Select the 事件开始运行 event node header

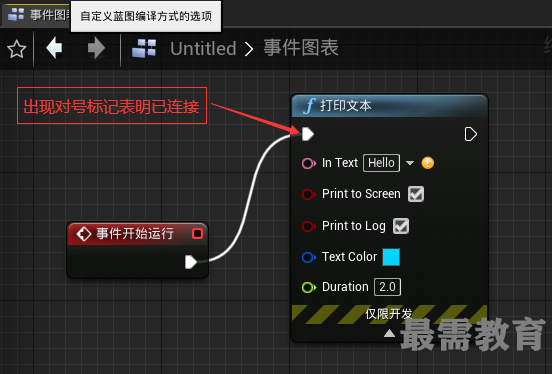coord(137,233)
